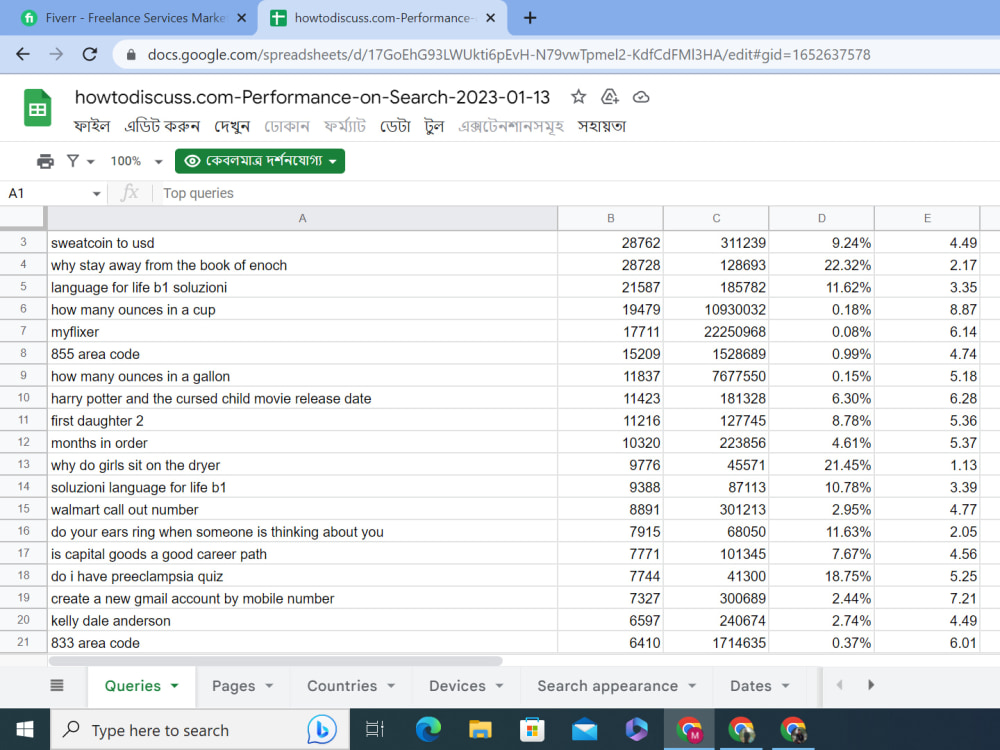This screenshot has height=750, width=1000.
Task: Click the document status cloud icon
Action: [641, 97]
